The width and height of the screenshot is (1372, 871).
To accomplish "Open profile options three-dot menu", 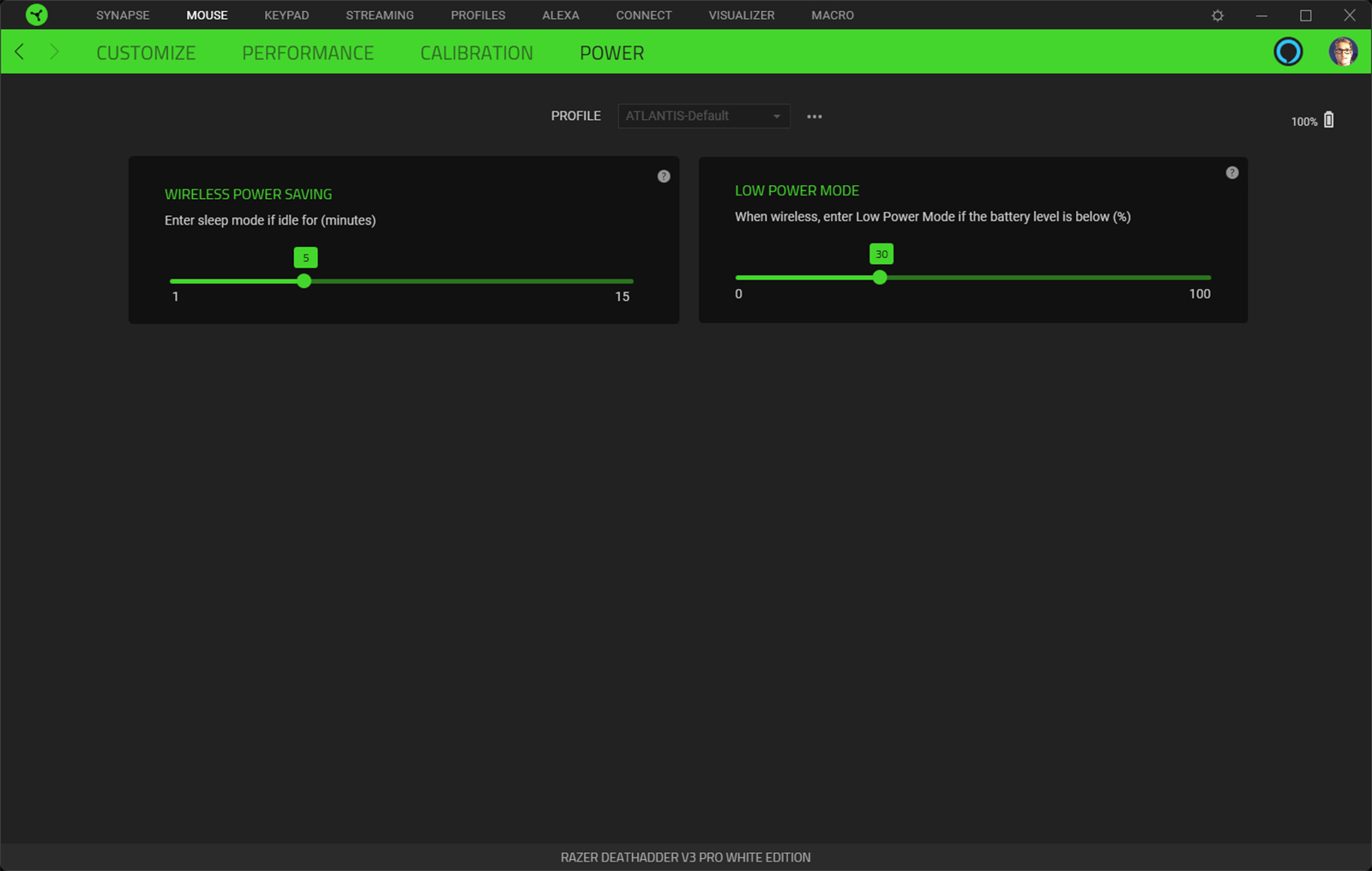I will (x=815, y=117).
